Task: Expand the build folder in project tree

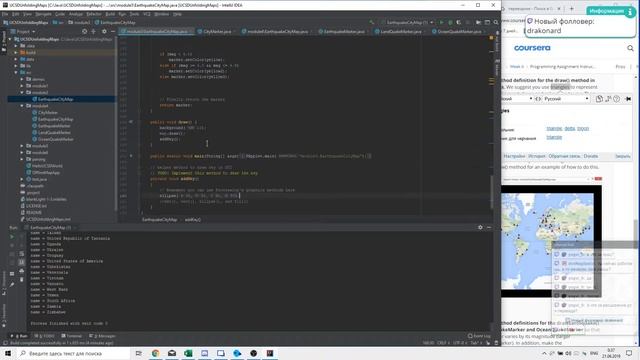Action: (16, 52)
